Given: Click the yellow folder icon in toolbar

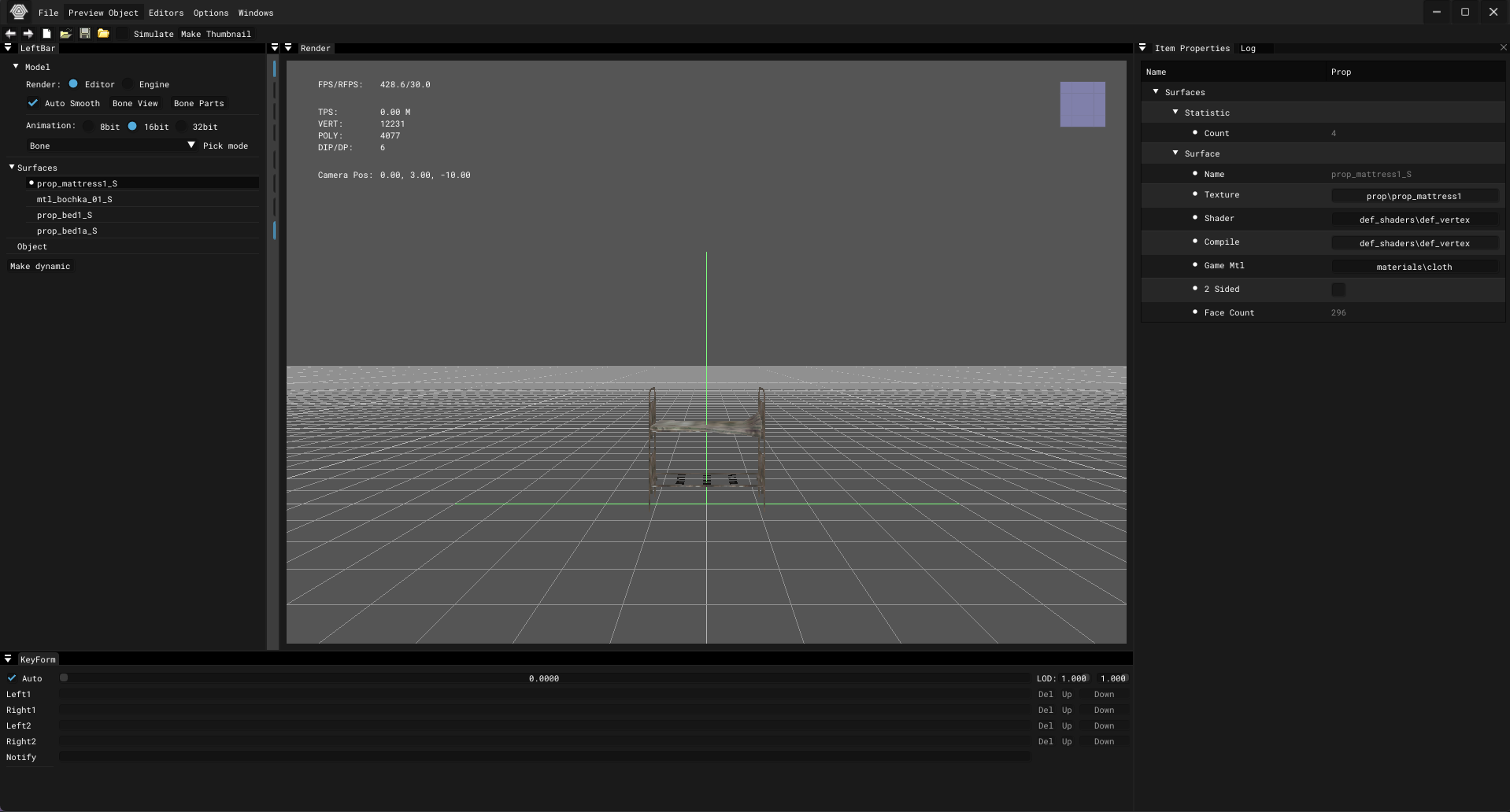Looking at the screenshot, I should [x=103, y=34].
